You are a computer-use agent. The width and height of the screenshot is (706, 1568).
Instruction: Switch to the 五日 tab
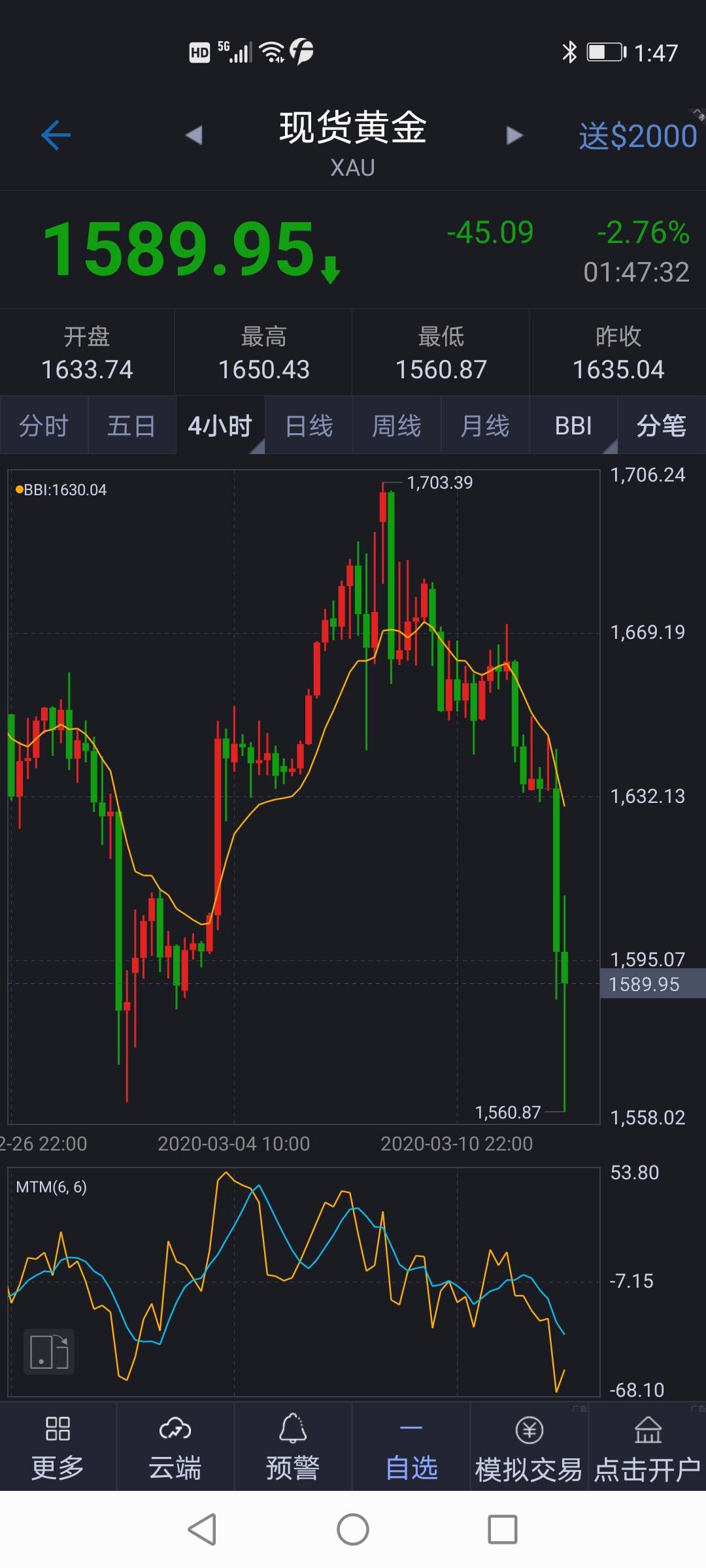(131, 425)
